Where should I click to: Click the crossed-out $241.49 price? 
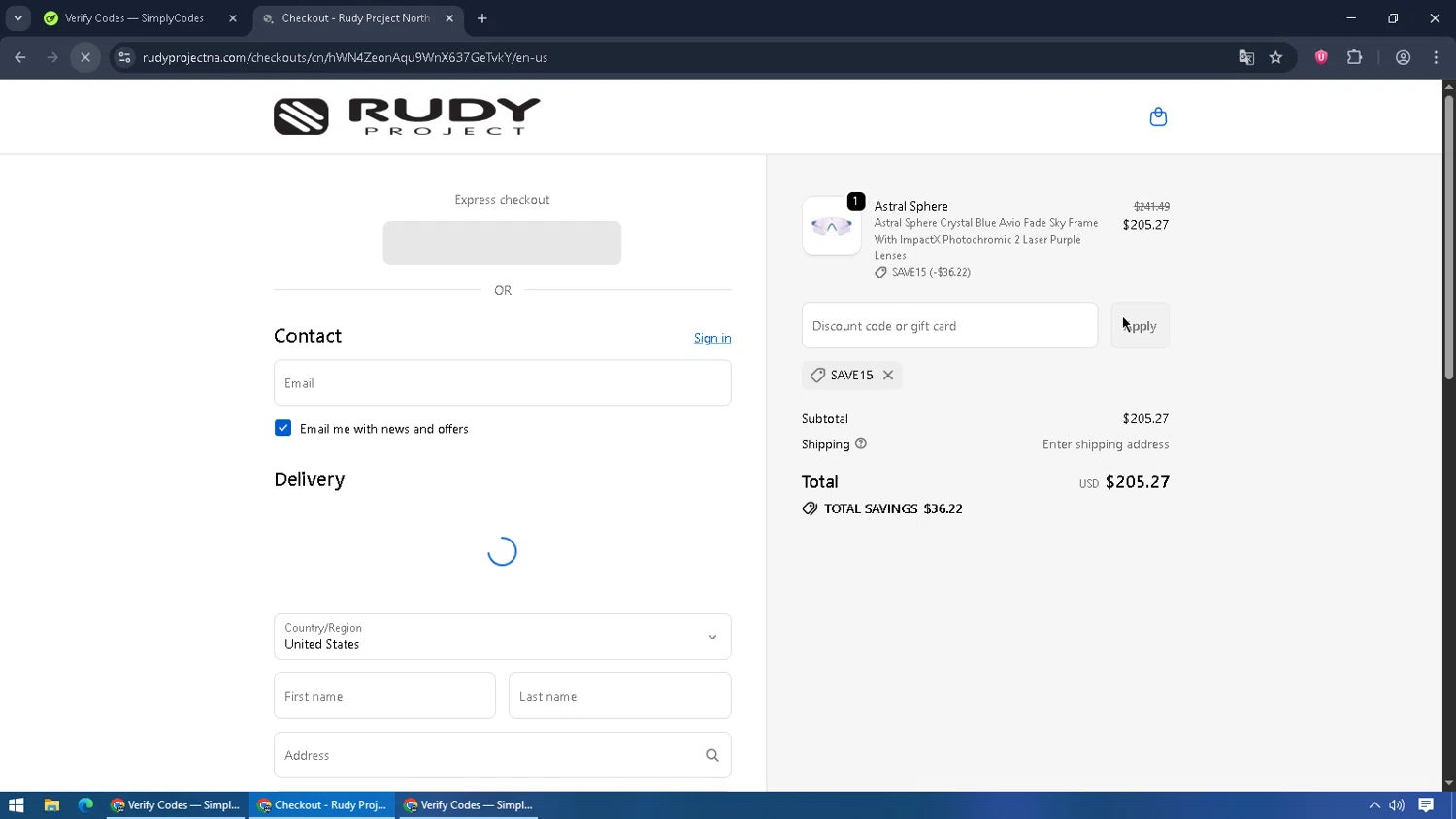(1151, 206)
